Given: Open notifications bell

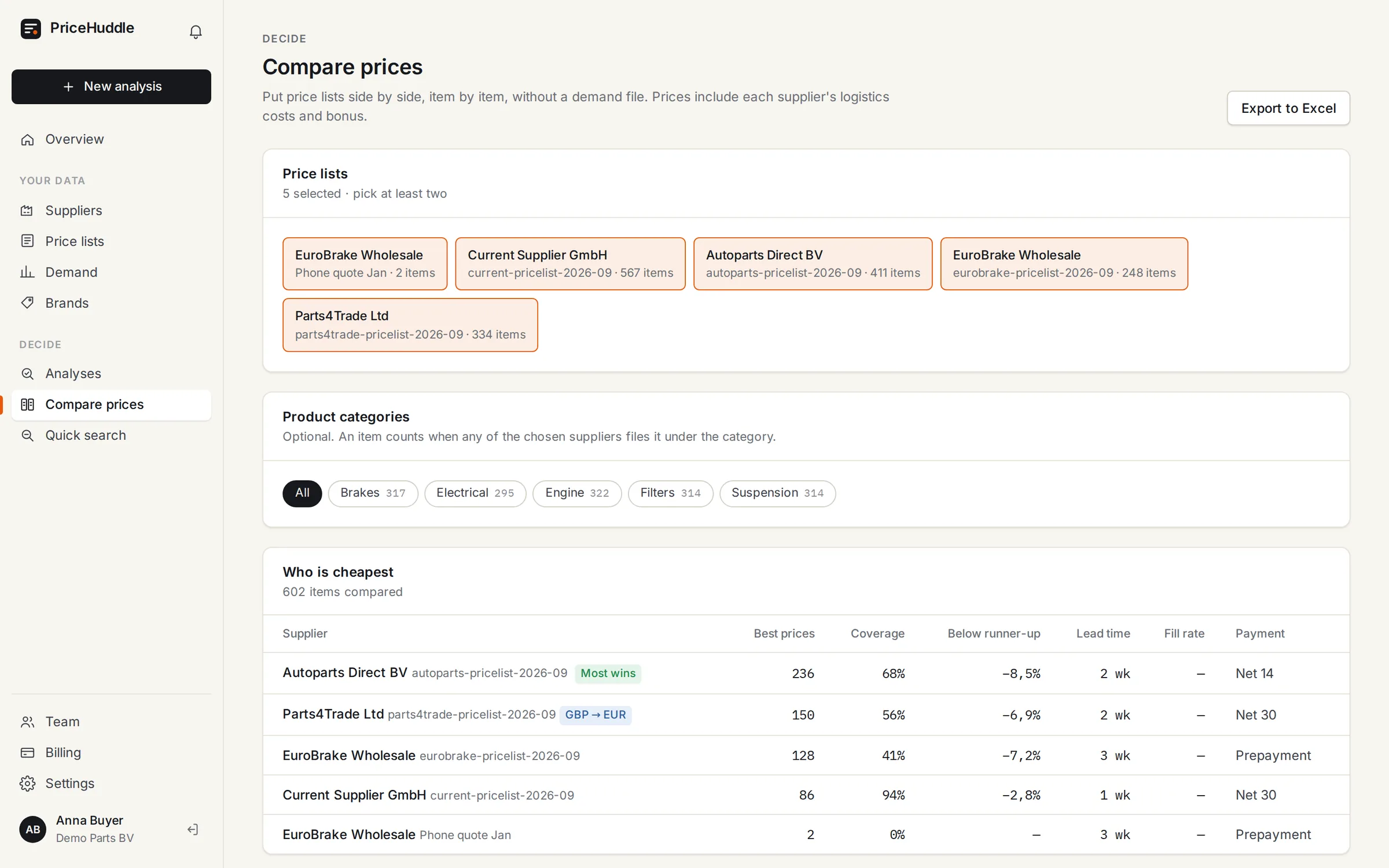Looking at the screenshot, I should tap(196, 32).
